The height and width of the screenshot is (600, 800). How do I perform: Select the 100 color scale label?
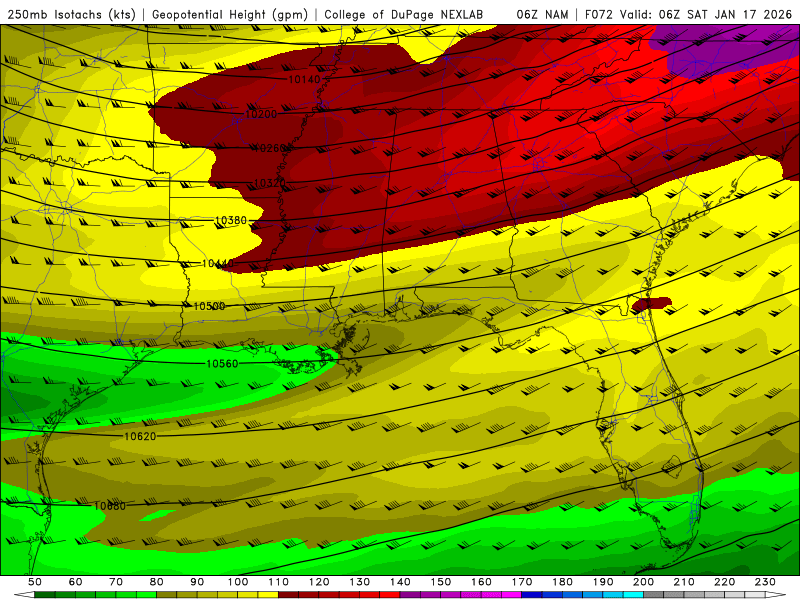238,582
